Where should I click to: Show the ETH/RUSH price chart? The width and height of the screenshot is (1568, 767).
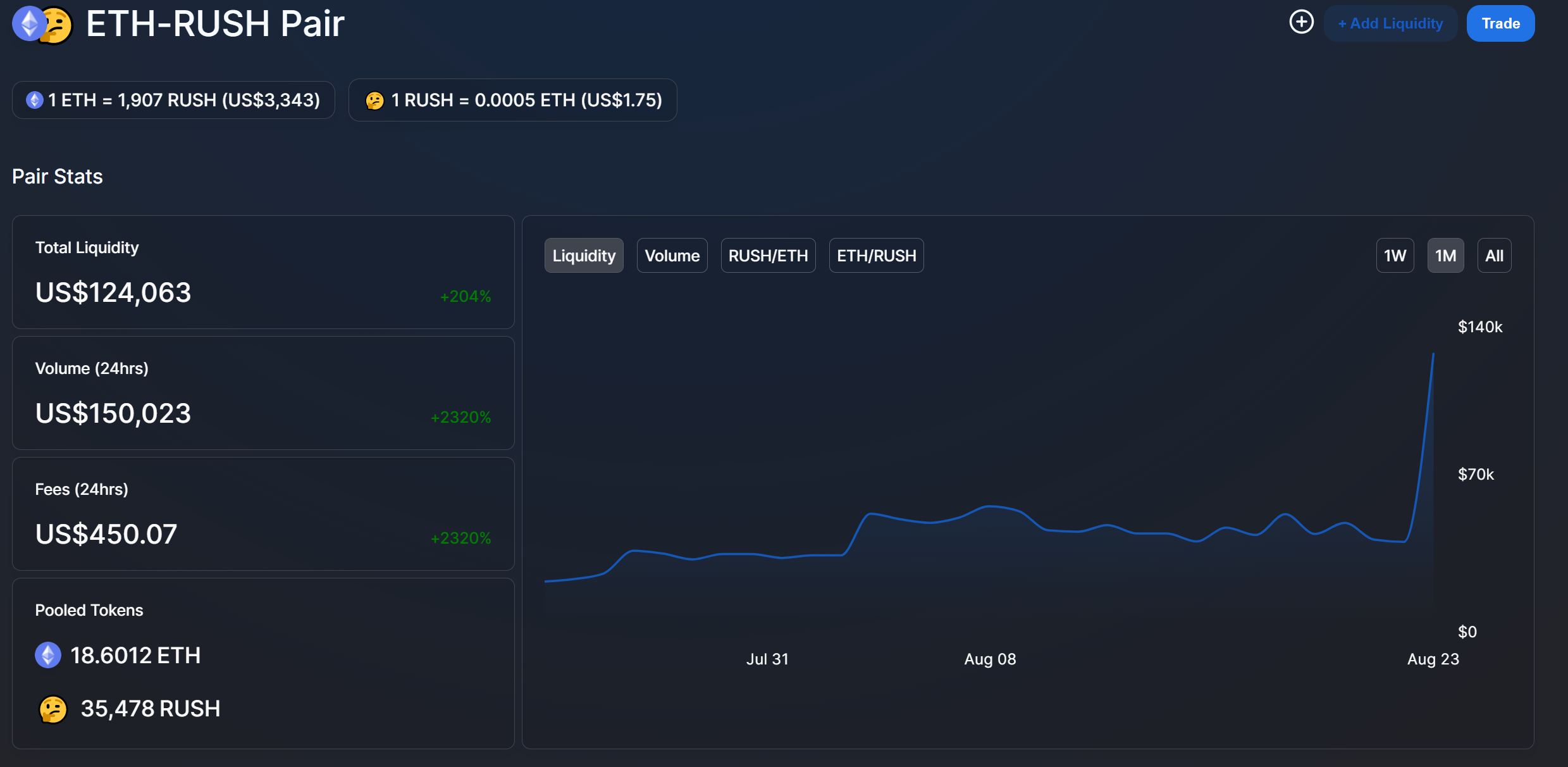(x=876, y=256)
